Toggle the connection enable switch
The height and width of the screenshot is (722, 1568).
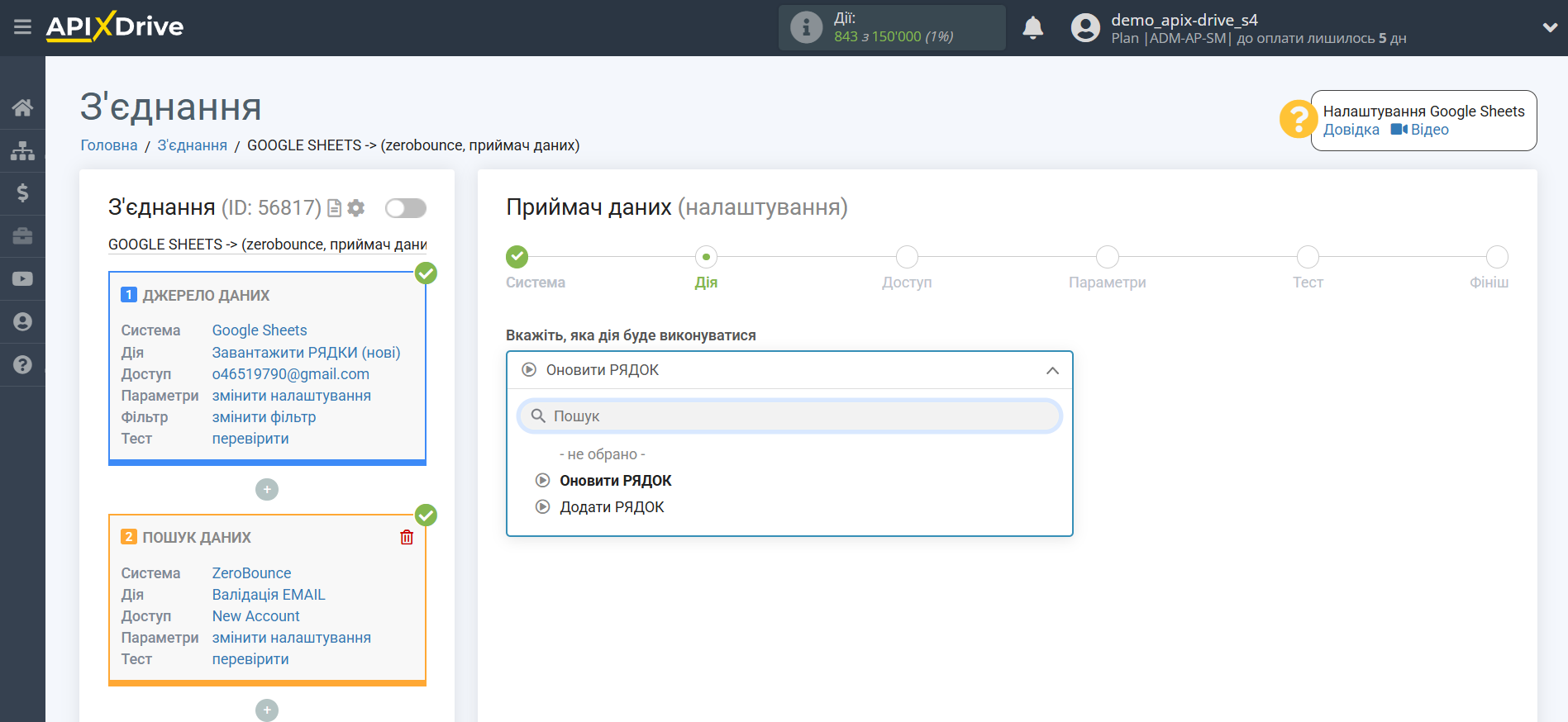pyautogui.click(x=406, y=208)
